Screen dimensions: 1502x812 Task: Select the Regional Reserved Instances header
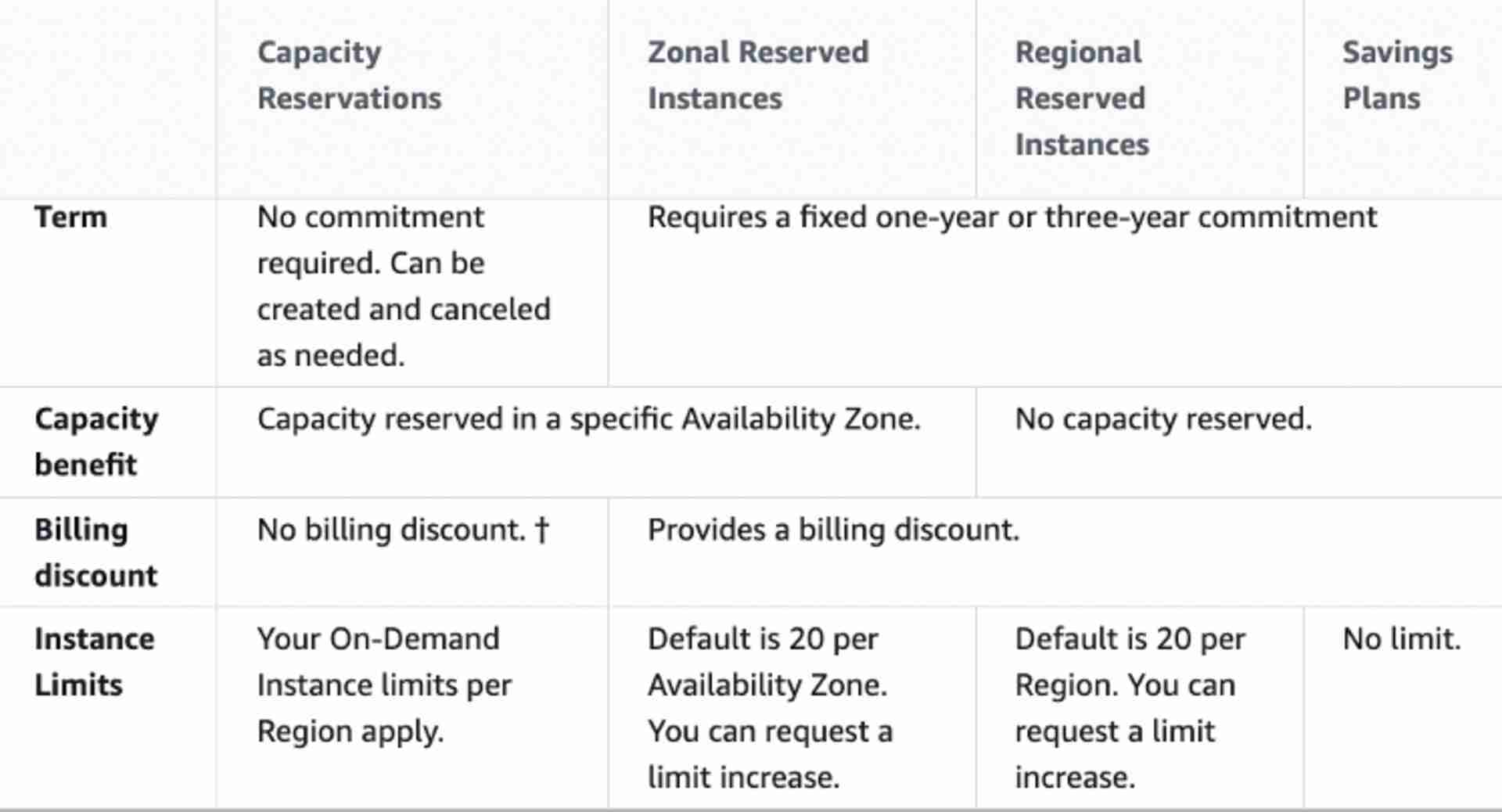coord(1081,98)
